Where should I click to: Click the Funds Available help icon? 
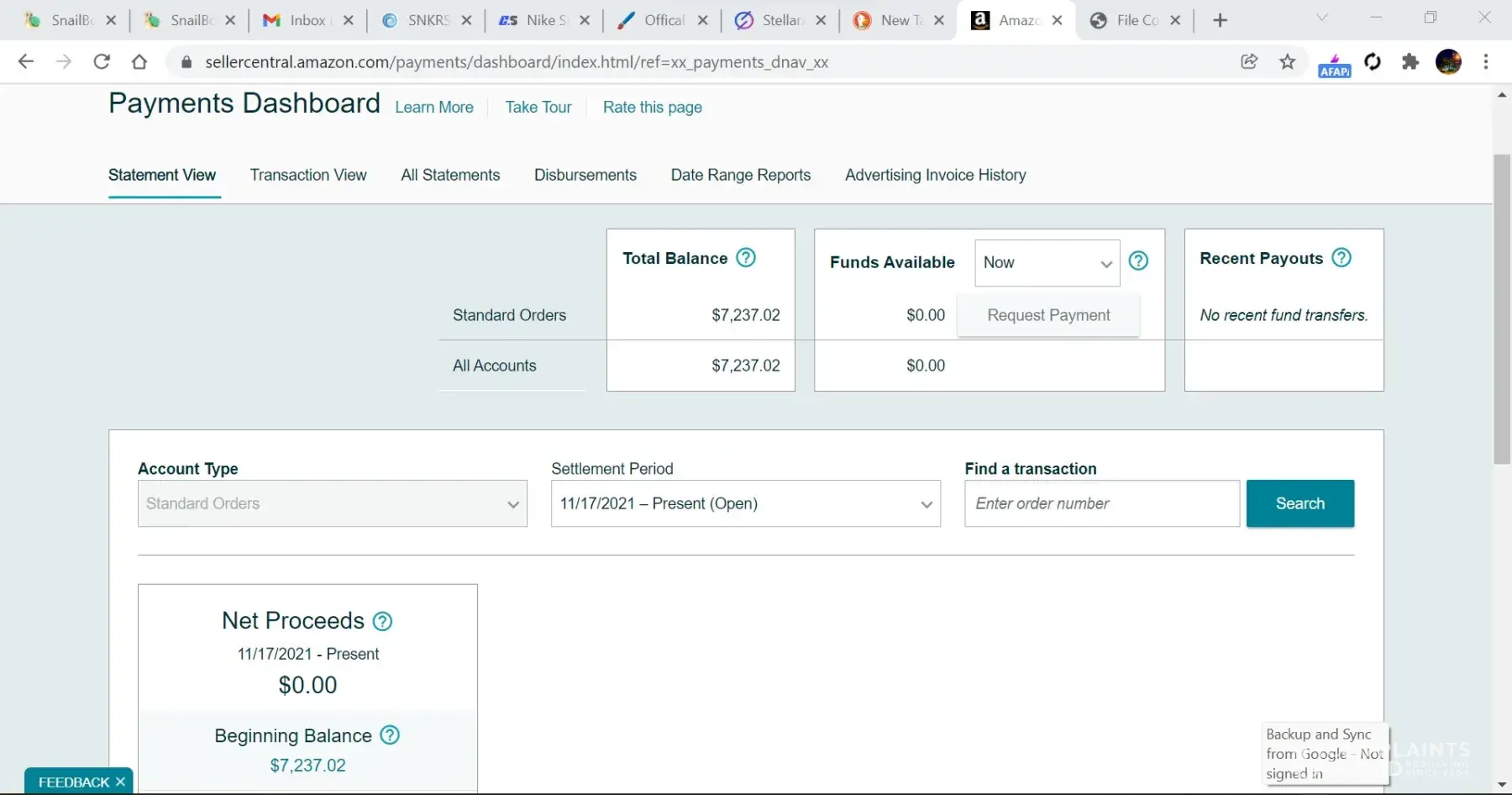pos(1138,261)
